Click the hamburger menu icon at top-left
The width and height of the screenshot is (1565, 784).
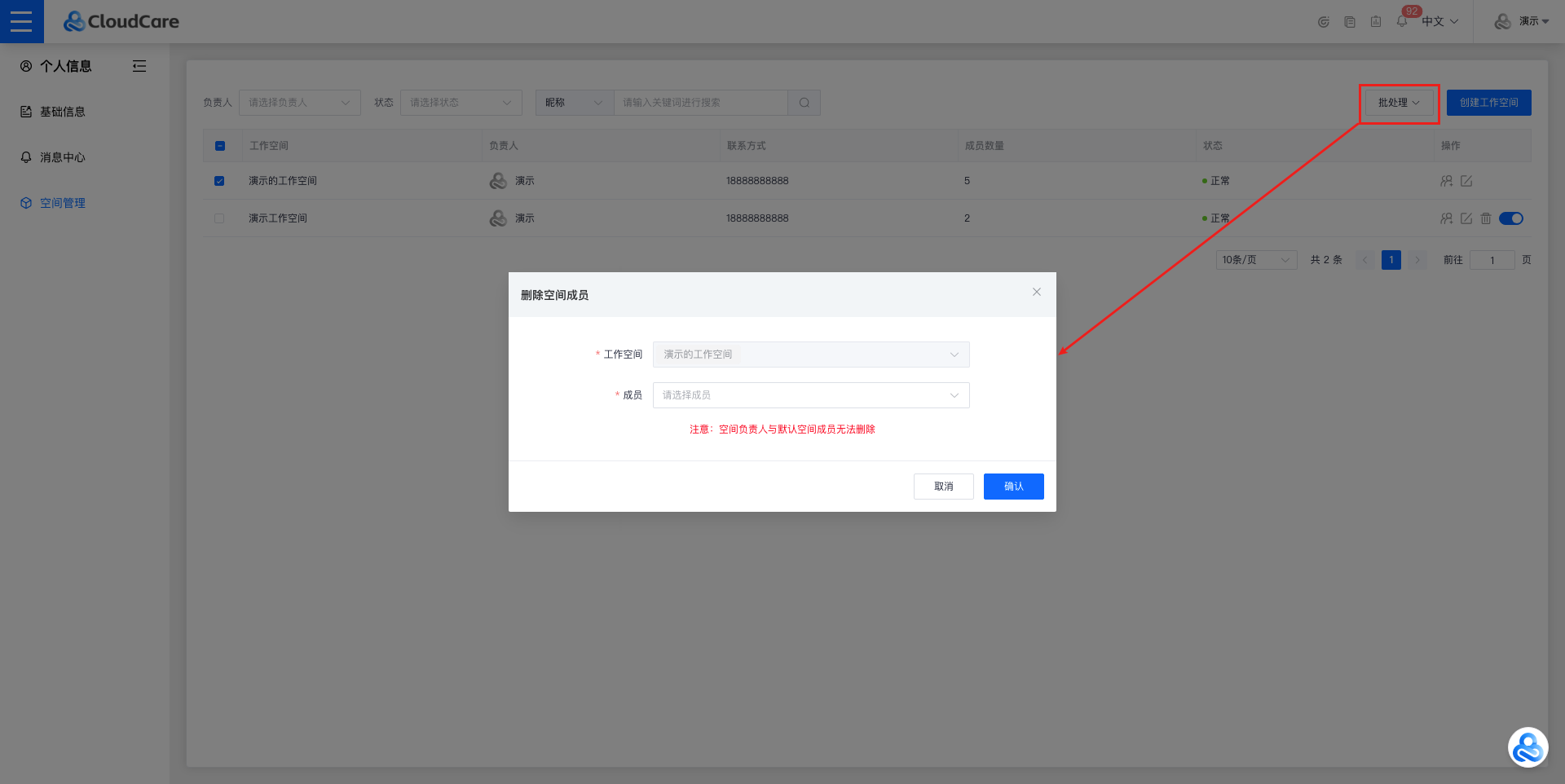pos(21,21)
